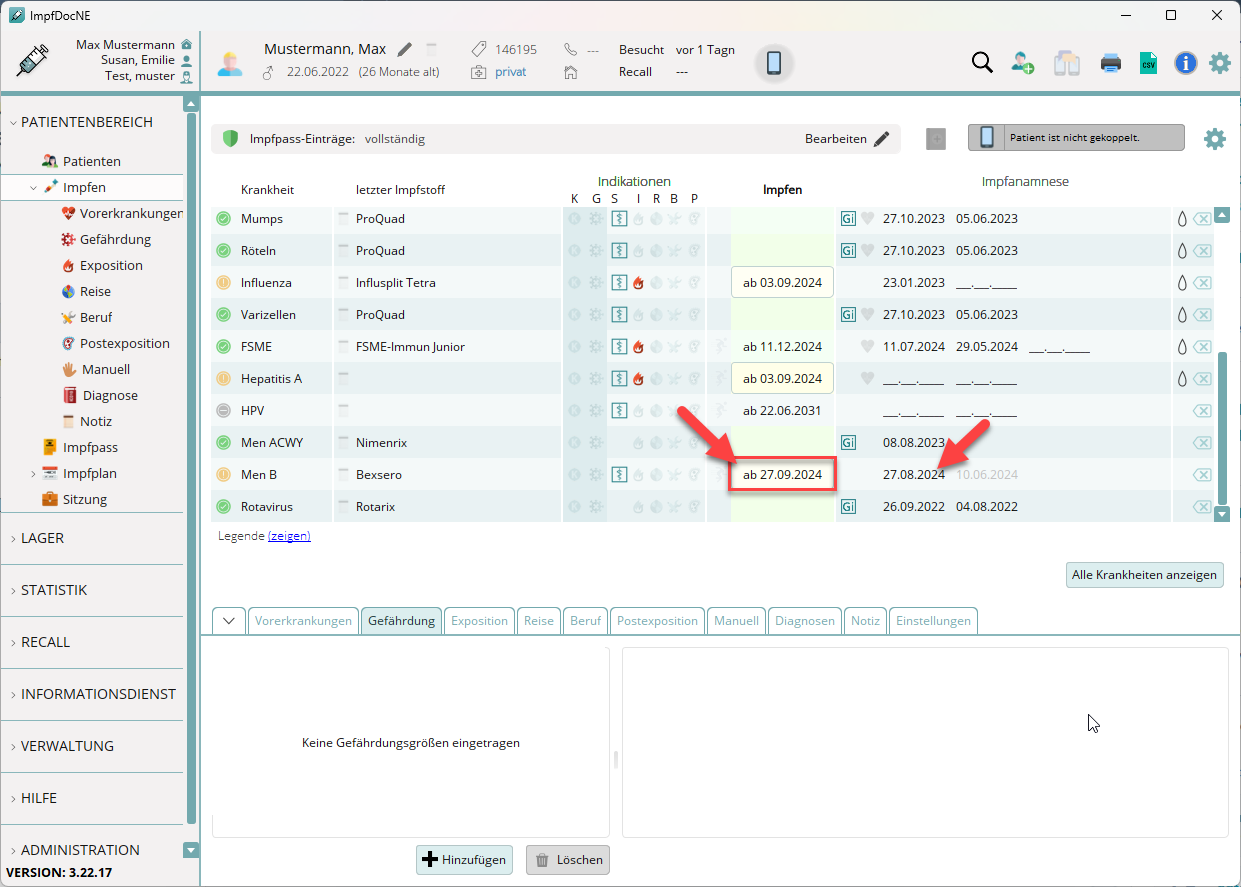Click the Diagnose book icon in sidebar
This screenshot has height=887, width=1241.
[x=70, y=395]
